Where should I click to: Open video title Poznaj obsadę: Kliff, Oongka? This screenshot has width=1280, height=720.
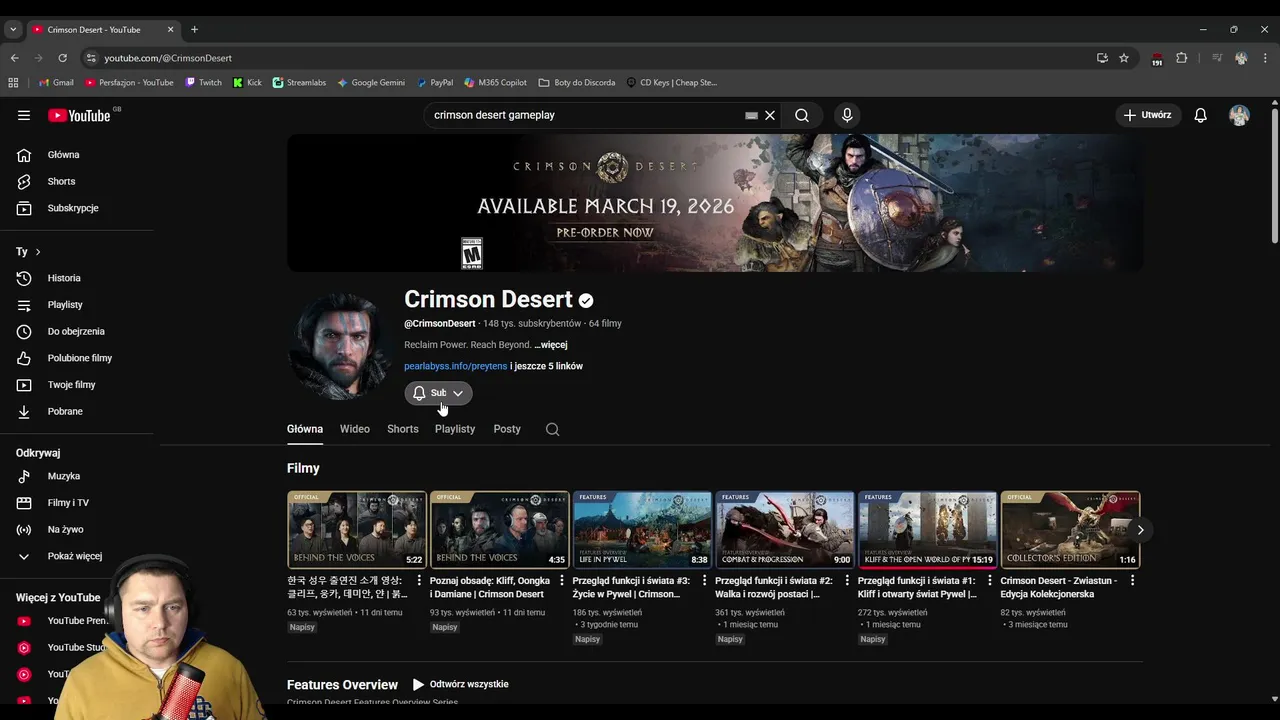[x=490, y=587]
